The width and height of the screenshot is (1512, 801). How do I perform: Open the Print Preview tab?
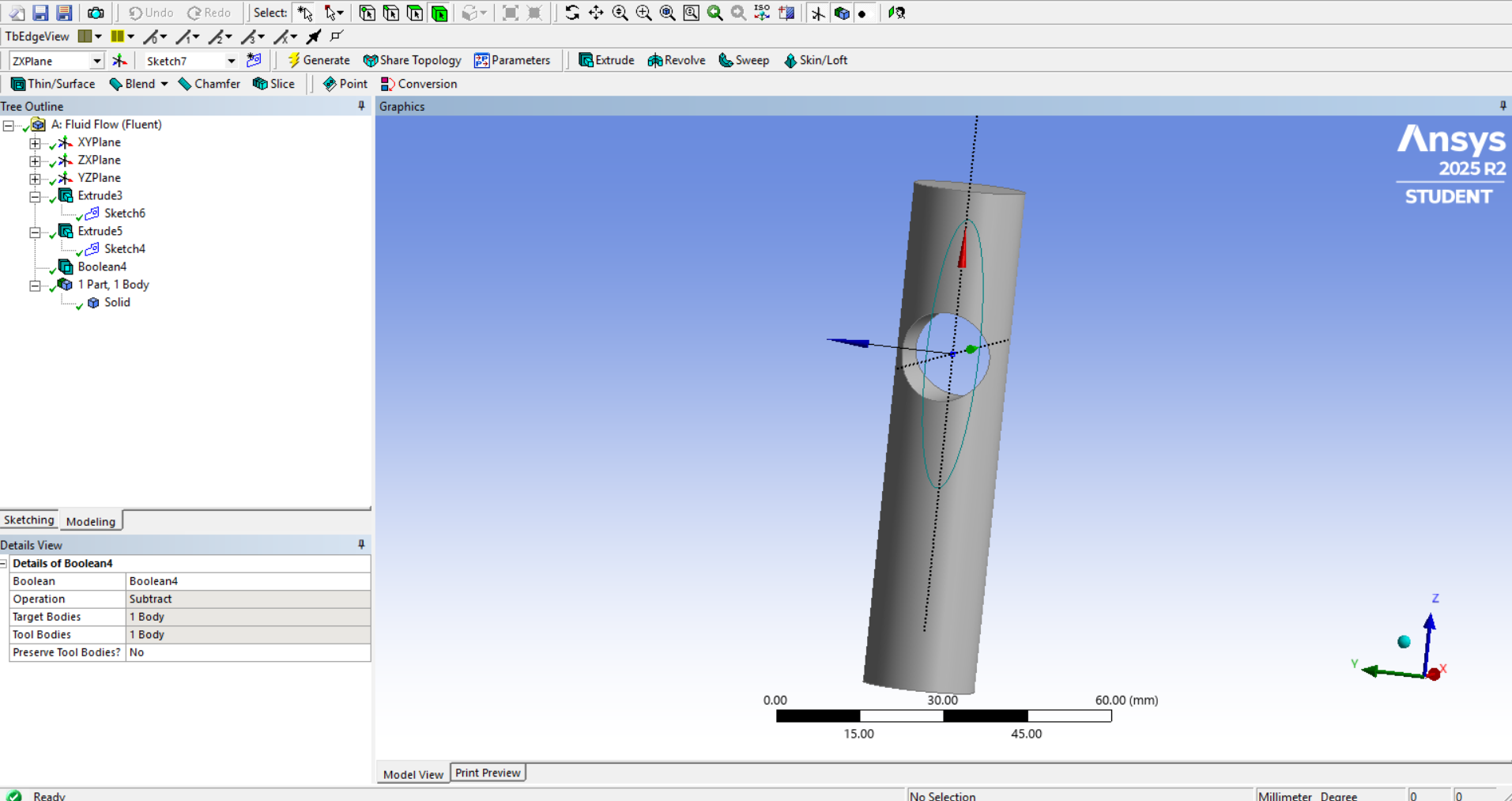[x=488, y=773]
